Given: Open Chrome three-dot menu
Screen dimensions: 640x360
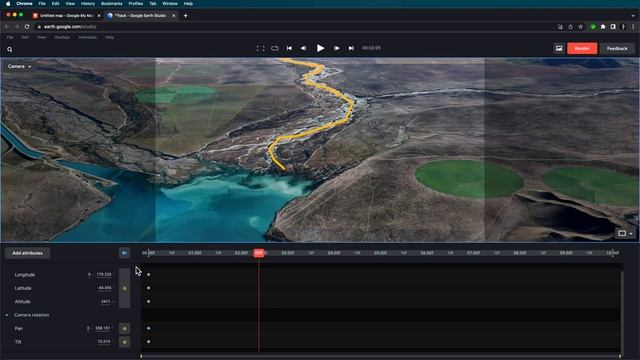Looking at the screenshot, I should 633,27.
